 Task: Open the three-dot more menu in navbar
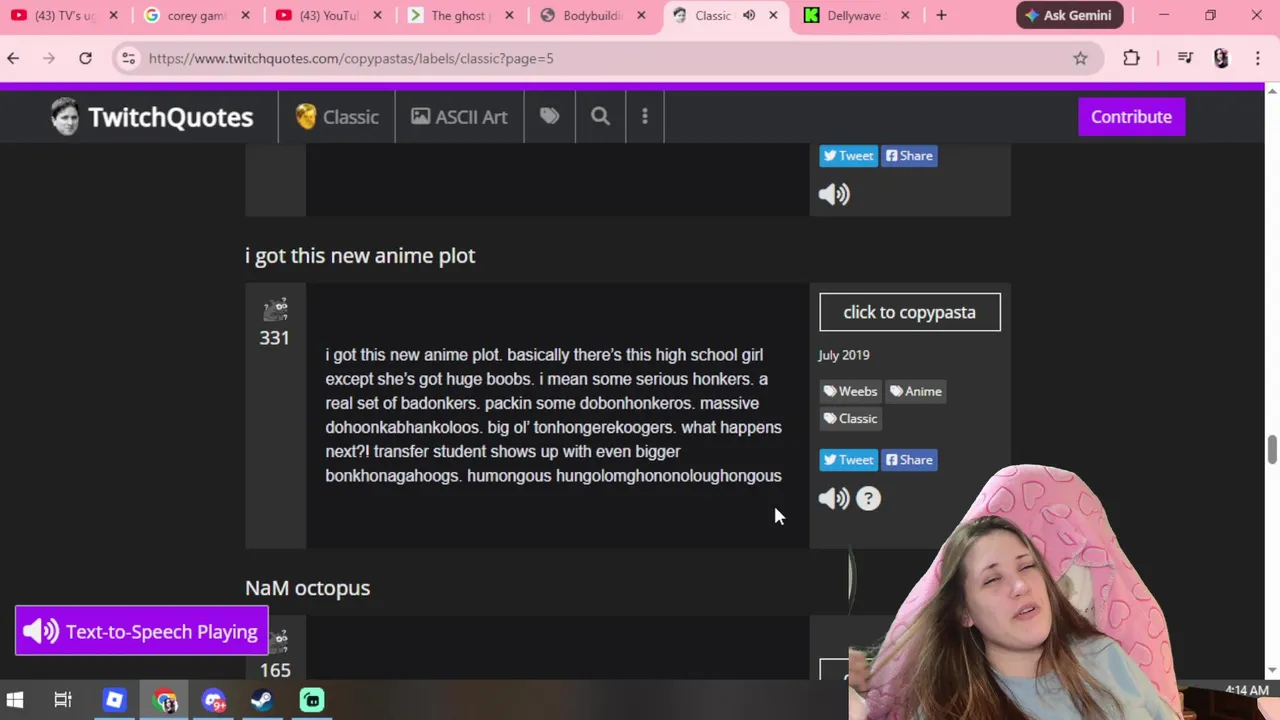(x=645, y=116)
